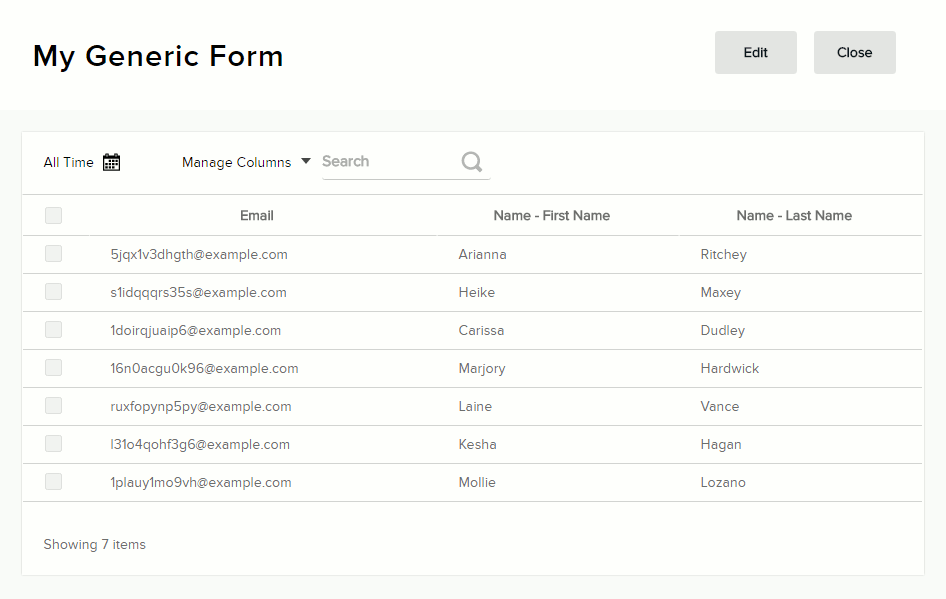This screenshot has height=599, width=946.
Task: Check the box for Laine Vance
Action: (53, 406)
